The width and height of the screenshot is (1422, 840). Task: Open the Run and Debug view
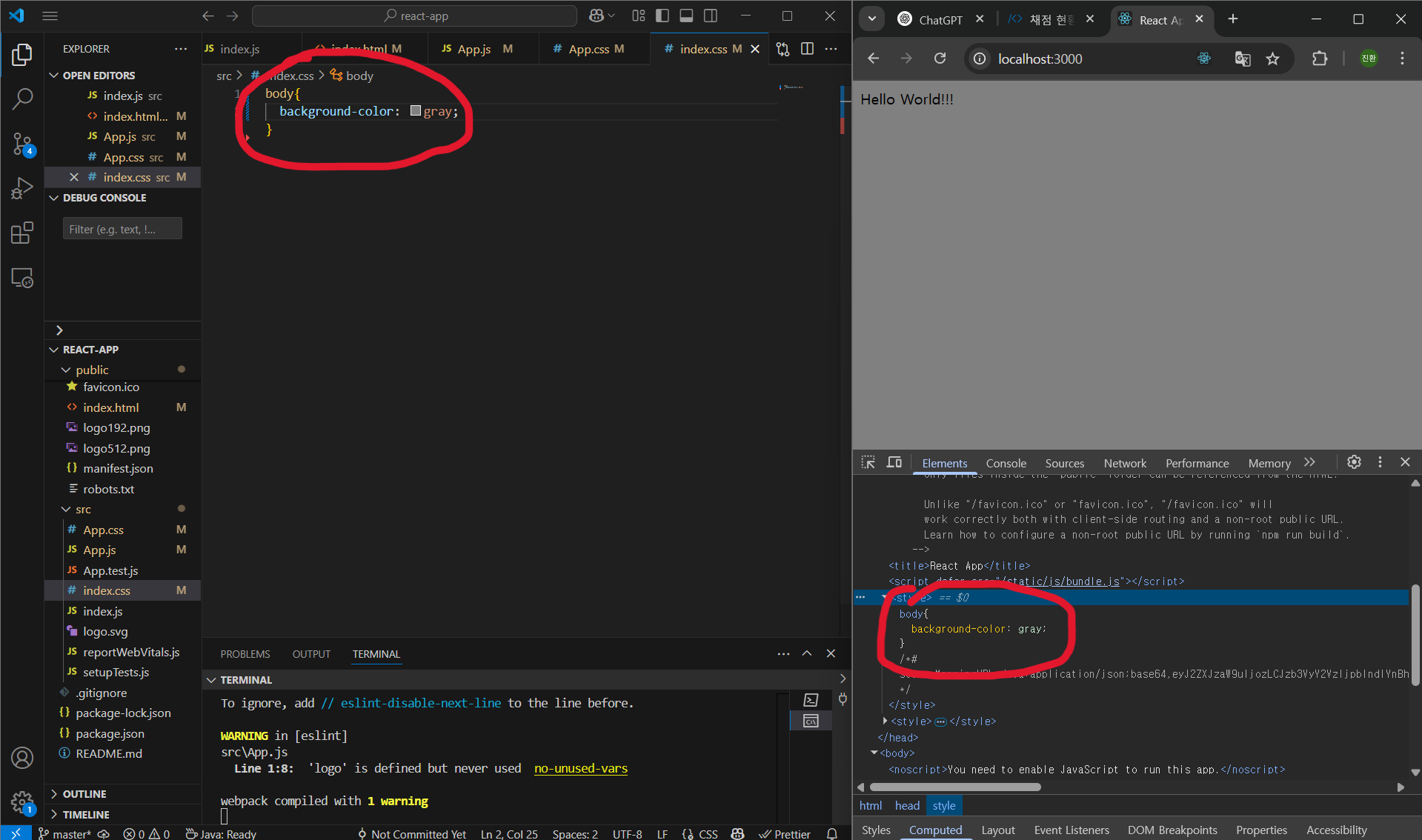pyautogui.click(x=22, y=188)
